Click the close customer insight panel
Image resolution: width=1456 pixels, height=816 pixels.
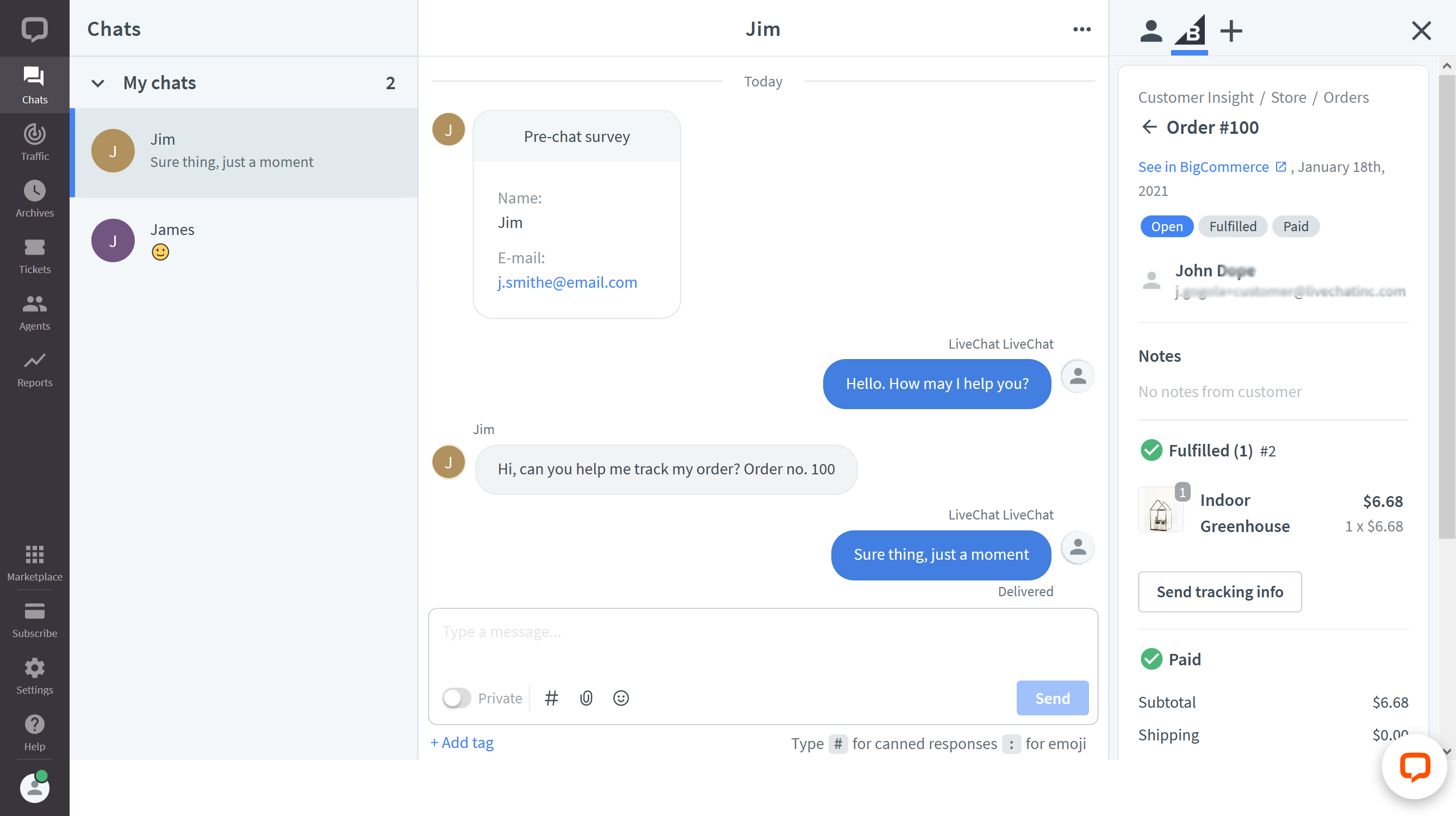click(x=1421, y=30)
